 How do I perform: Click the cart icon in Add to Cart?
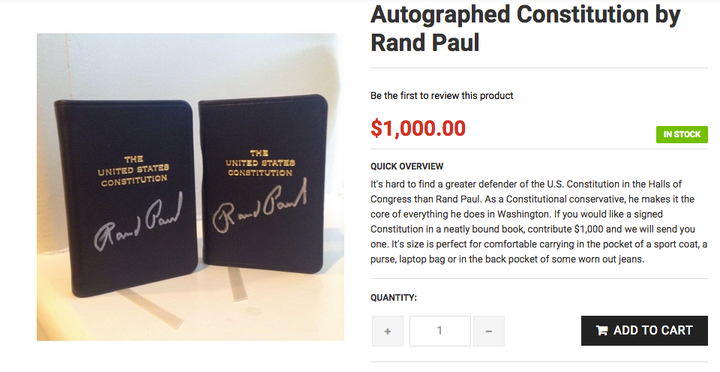pyautogui.click(x=602, y=331)
